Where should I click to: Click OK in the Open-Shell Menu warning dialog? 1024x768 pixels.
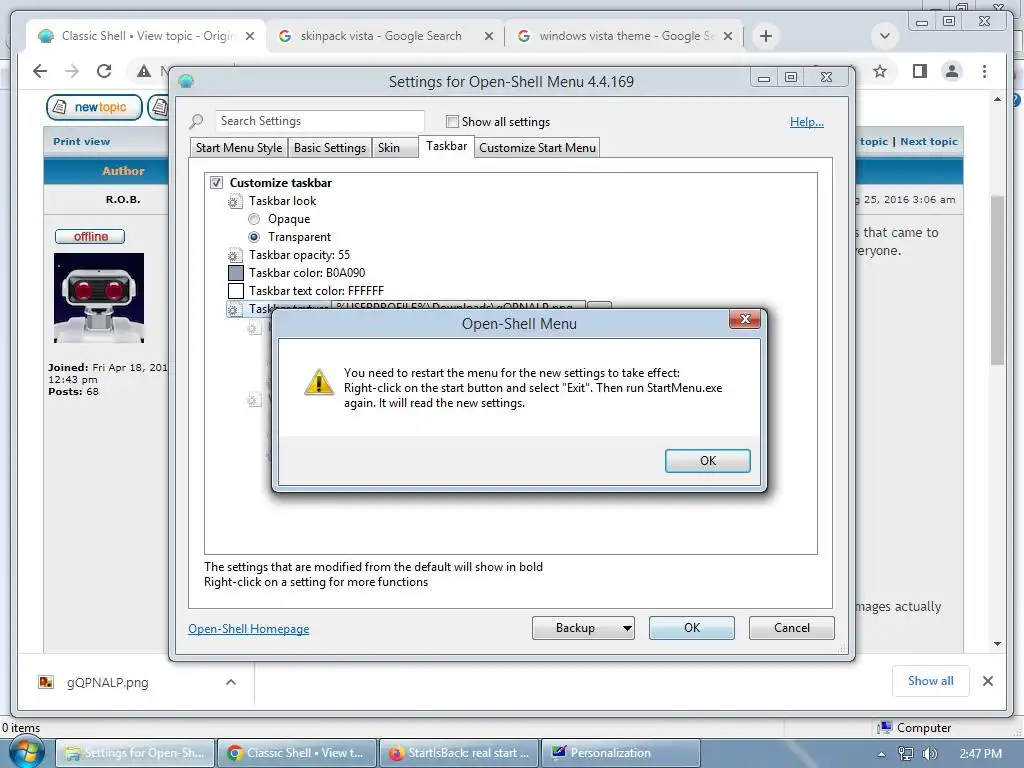pyautogui.click(x=707, y=460)
